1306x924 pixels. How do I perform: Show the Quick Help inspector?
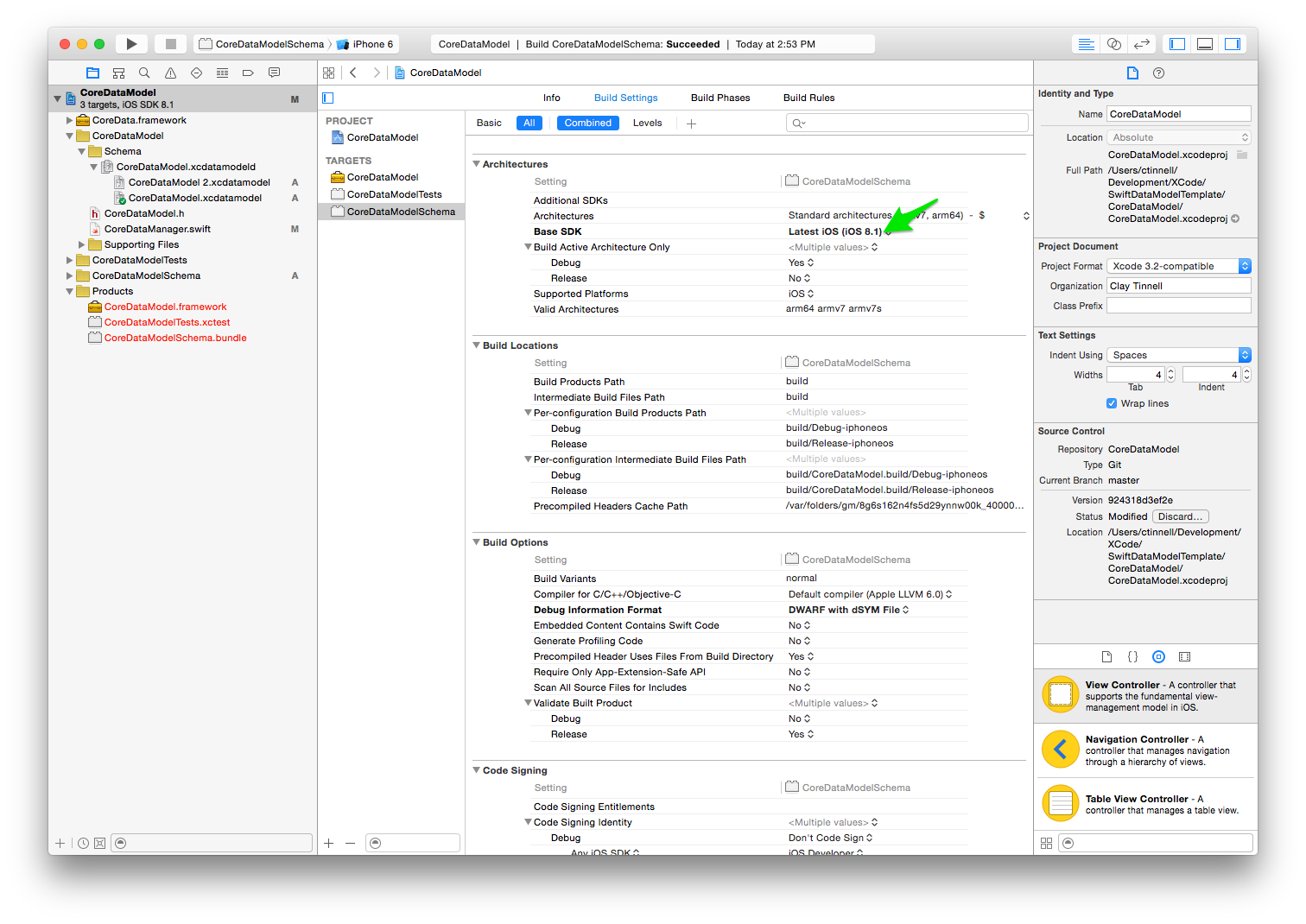pyautogui.click(x=1159, y=73)
